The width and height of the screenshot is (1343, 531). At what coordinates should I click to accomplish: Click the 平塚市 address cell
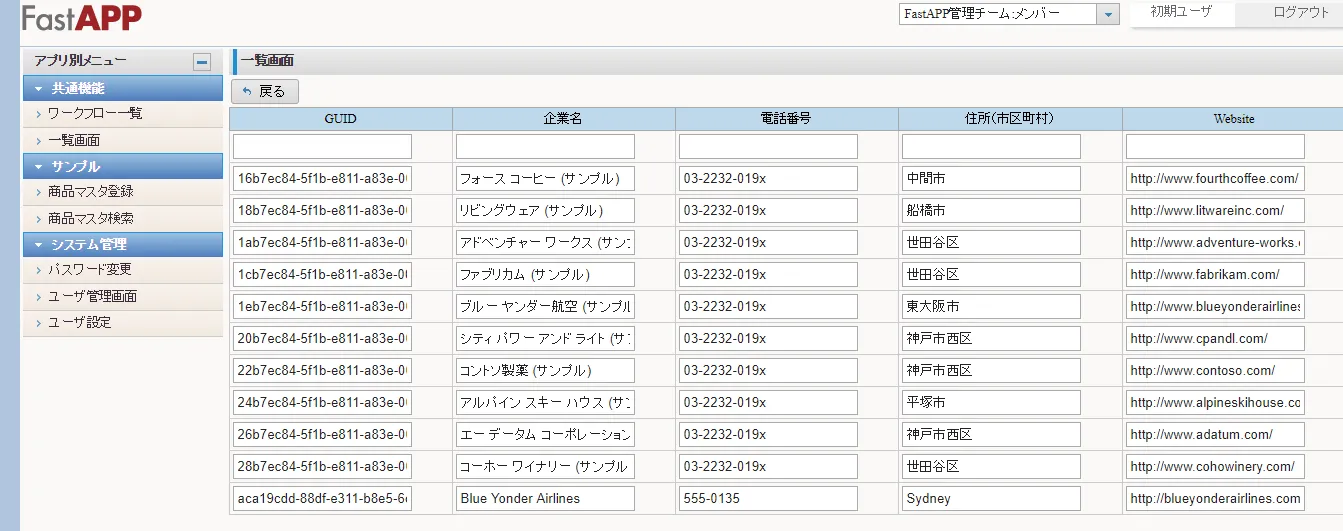(991, 403)
